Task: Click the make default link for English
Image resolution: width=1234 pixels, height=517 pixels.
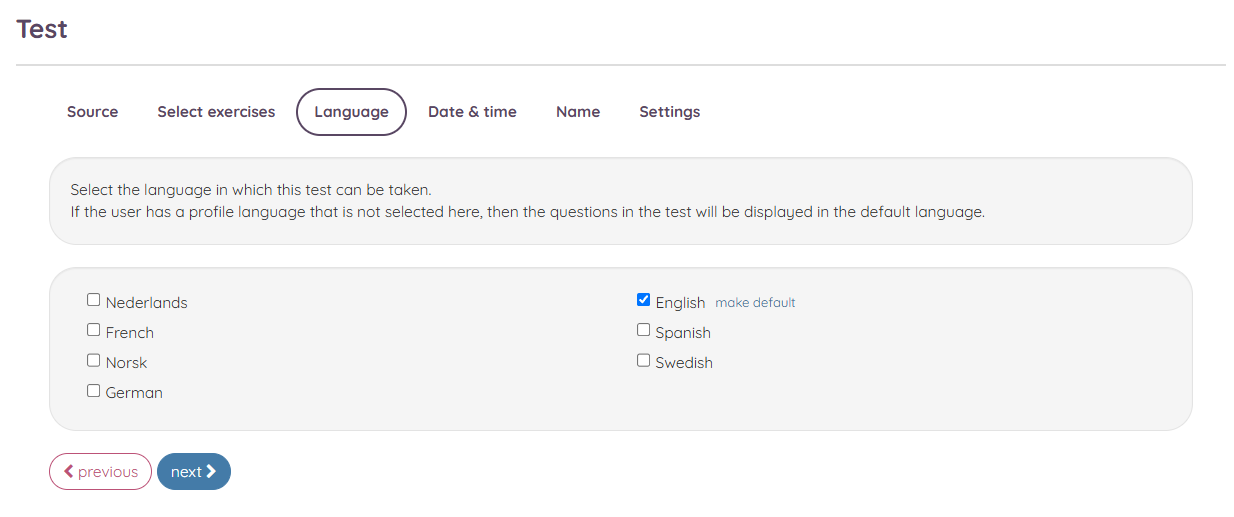Action: (x=755, y=302)
